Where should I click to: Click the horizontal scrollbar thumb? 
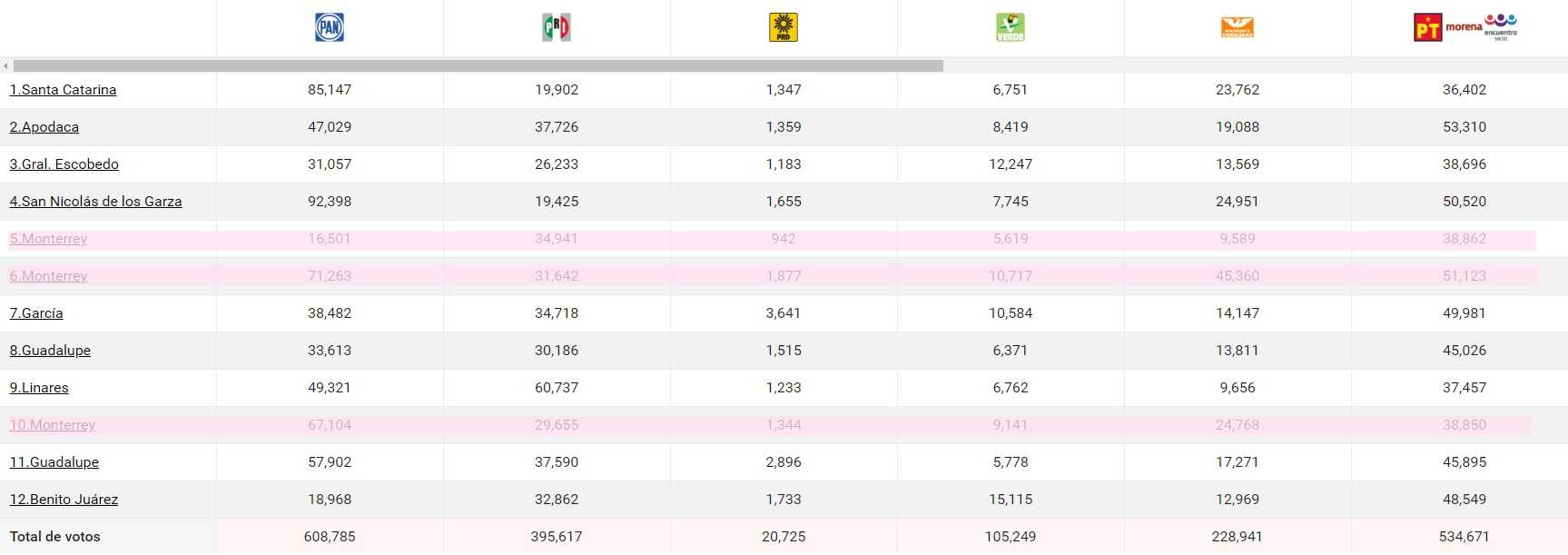coord(478,65)
